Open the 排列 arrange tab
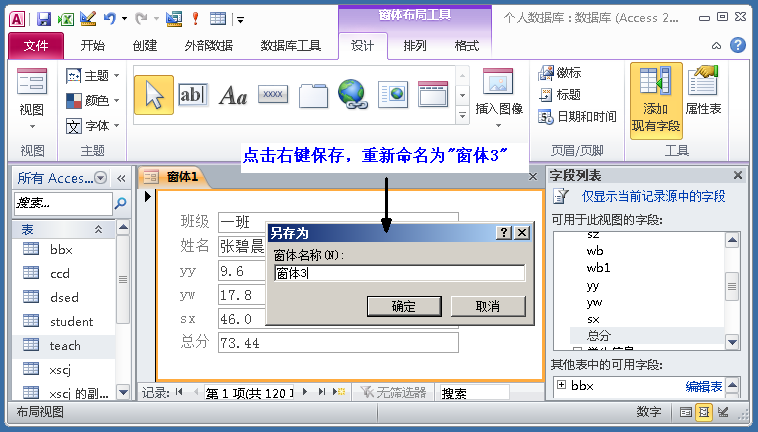The image size is (758, 432). (x=415, y=46)
